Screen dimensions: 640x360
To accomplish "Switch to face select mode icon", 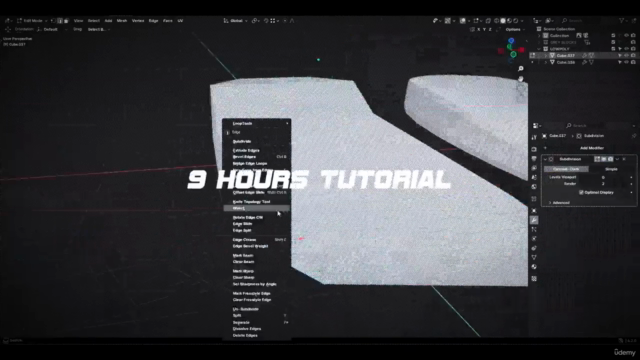I will coord(66,20).
